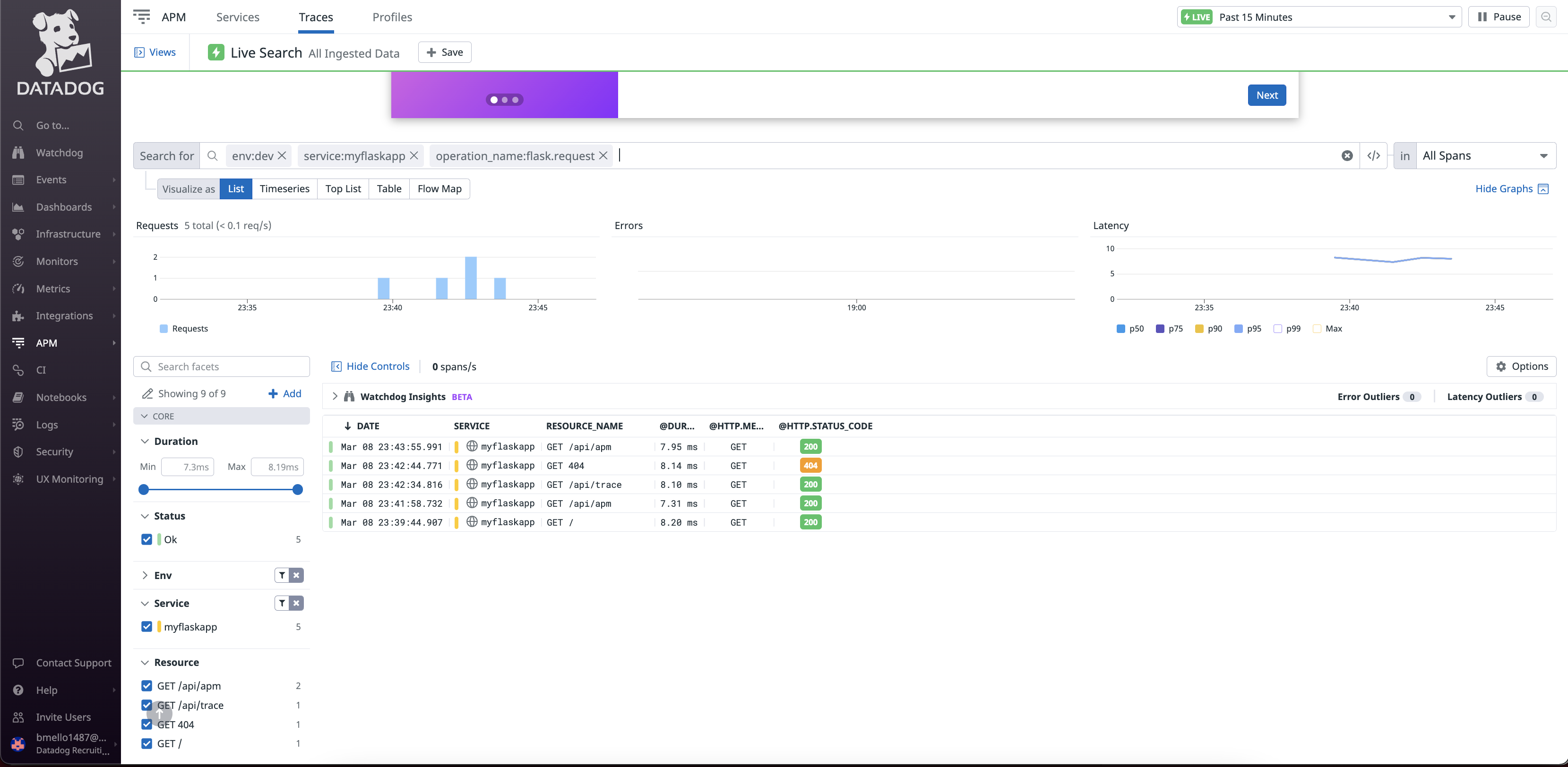Collapse the Status facet

click(145, 516)
